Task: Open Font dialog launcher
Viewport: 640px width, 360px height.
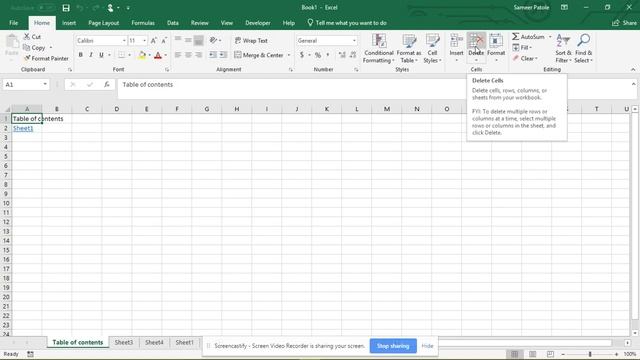Action: [x=167, y=70]
